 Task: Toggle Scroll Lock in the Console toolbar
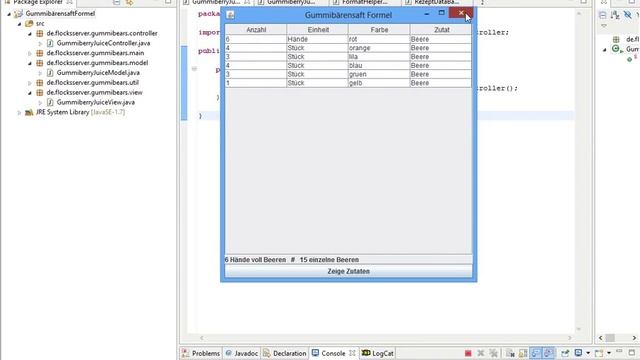pyautogui.click(x=522, y=353)
